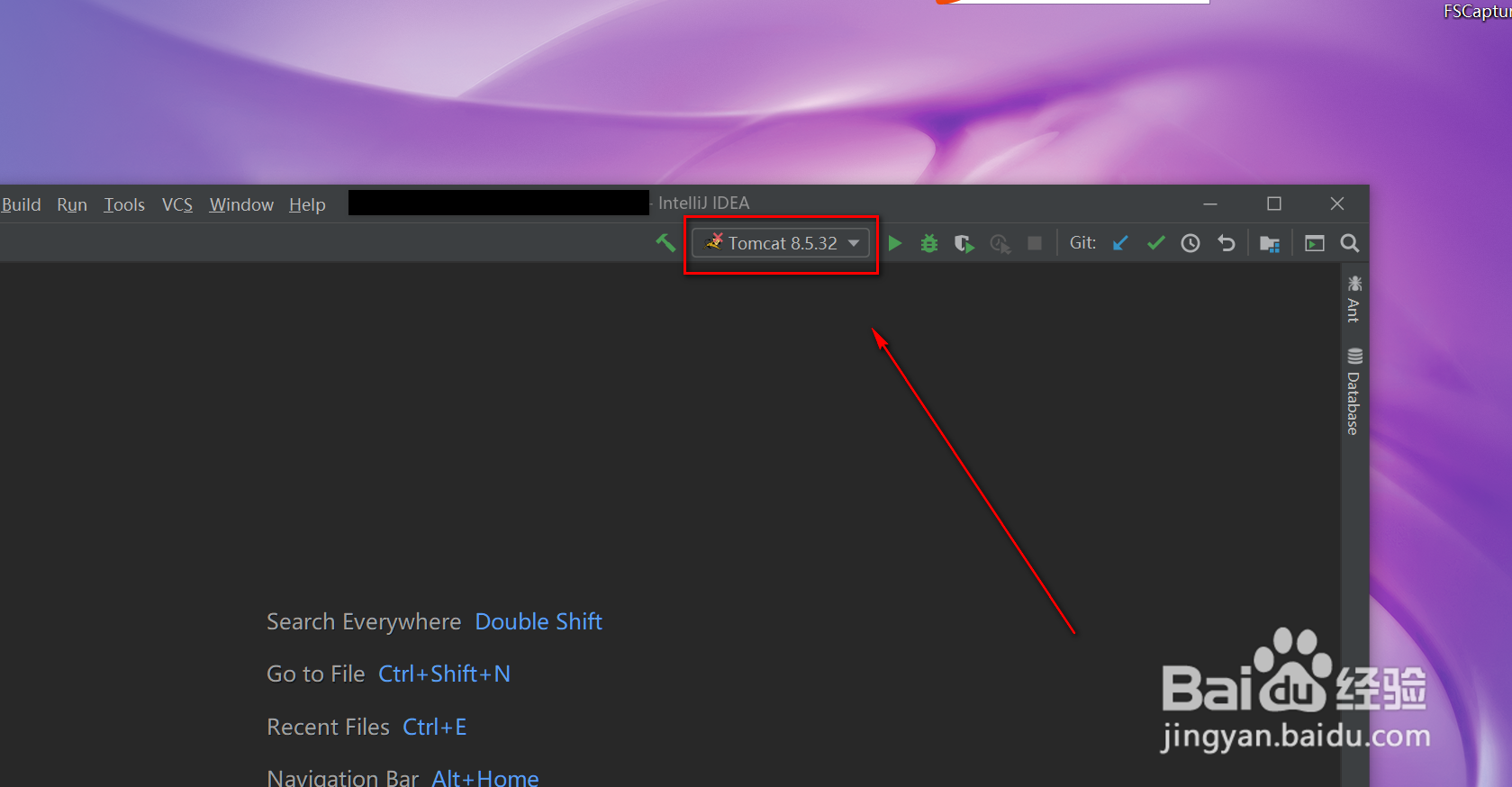Show Git history with the clock icon
Viewport: 1512px width, 787px height.
coord(1191,243)
